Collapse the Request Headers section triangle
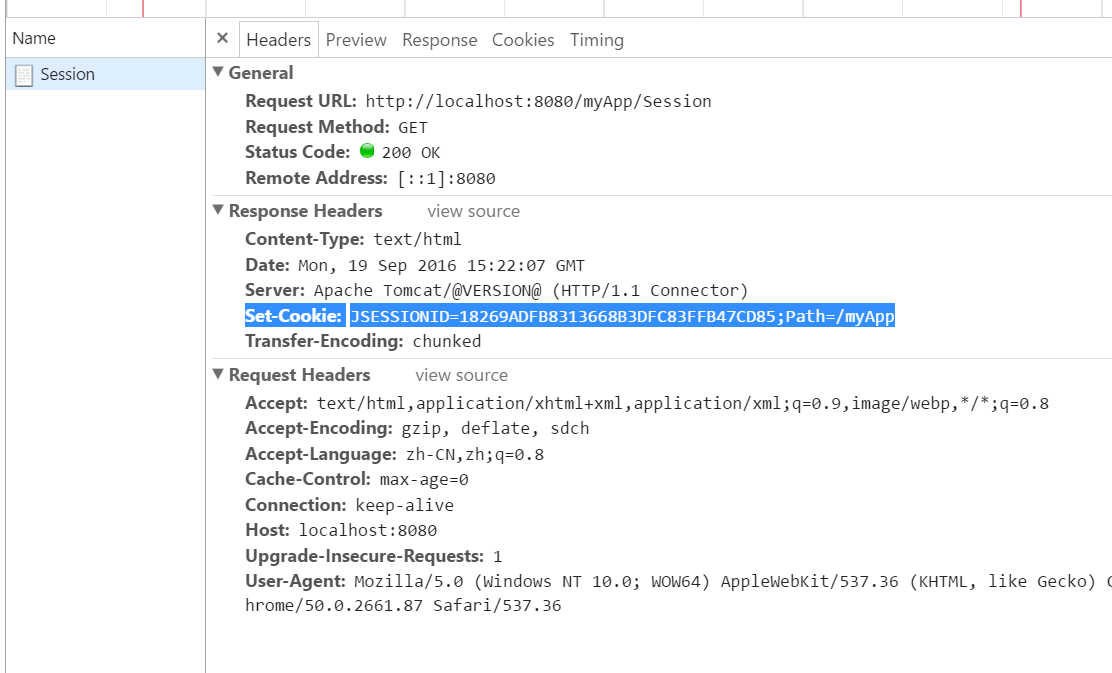 pyautogui.click(x=218, y=374)
